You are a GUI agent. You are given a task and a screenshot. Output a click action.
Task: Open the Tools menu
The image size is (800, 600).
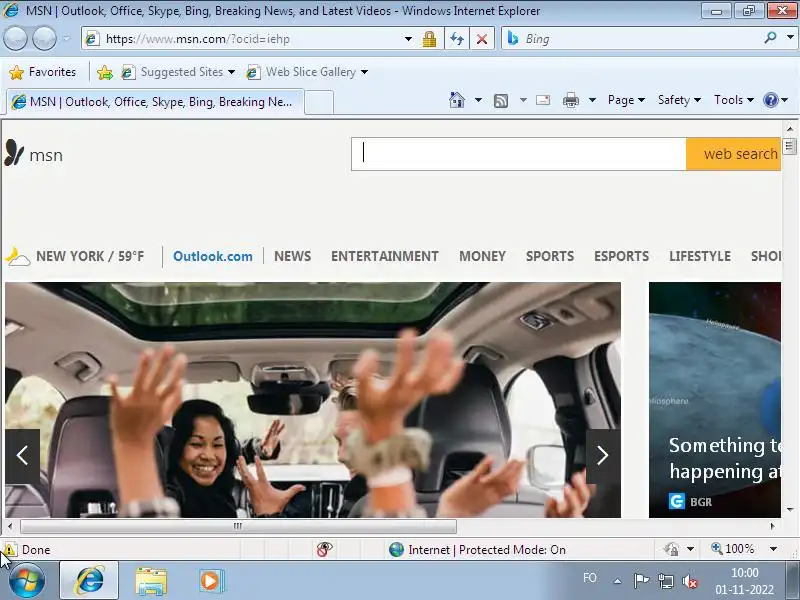(734, 100)
